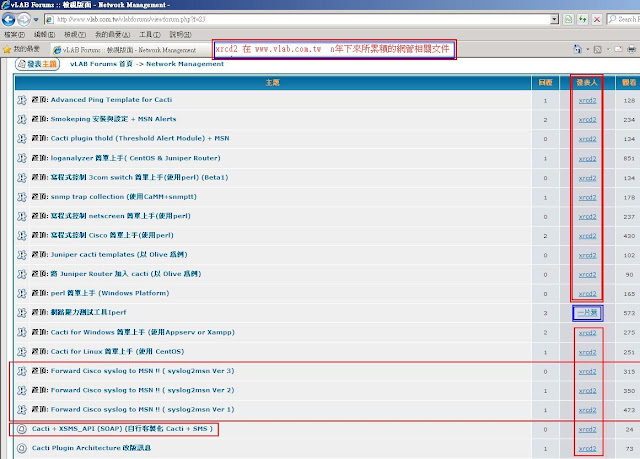Select the vLAB Forums browser tab
The height and width of the screenshot is (459, 640).
pos(130,50)
